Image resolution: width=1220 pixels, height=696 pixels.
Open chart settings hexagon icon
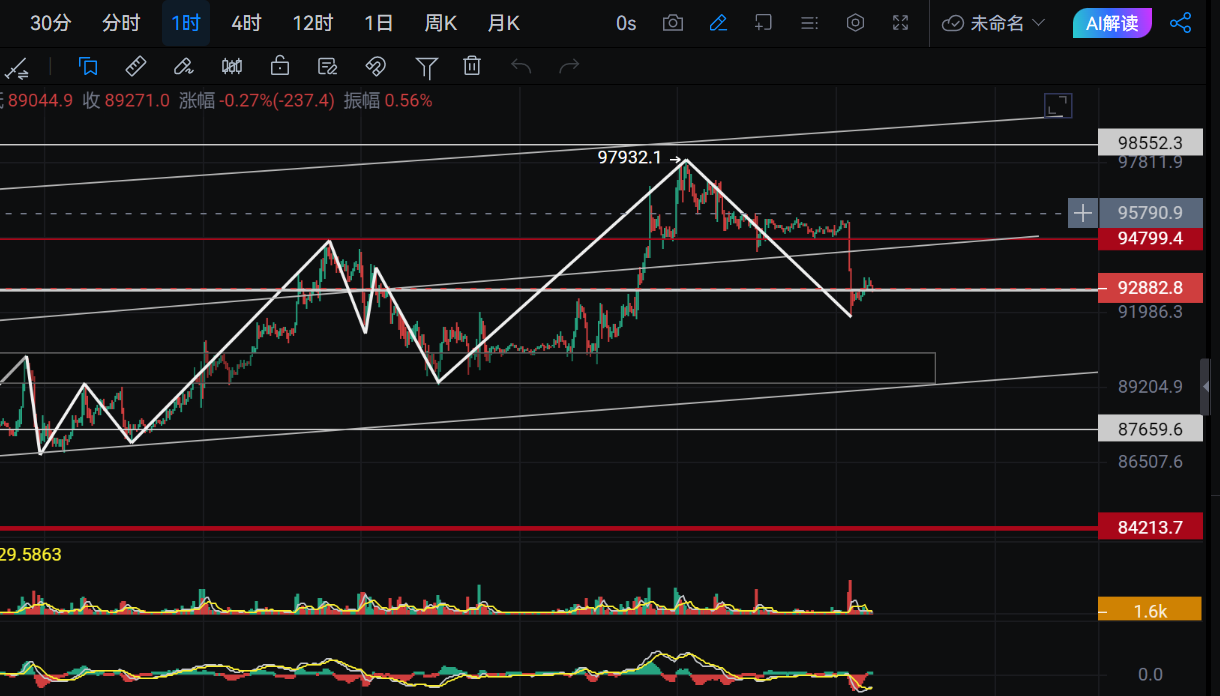[855, 23]
